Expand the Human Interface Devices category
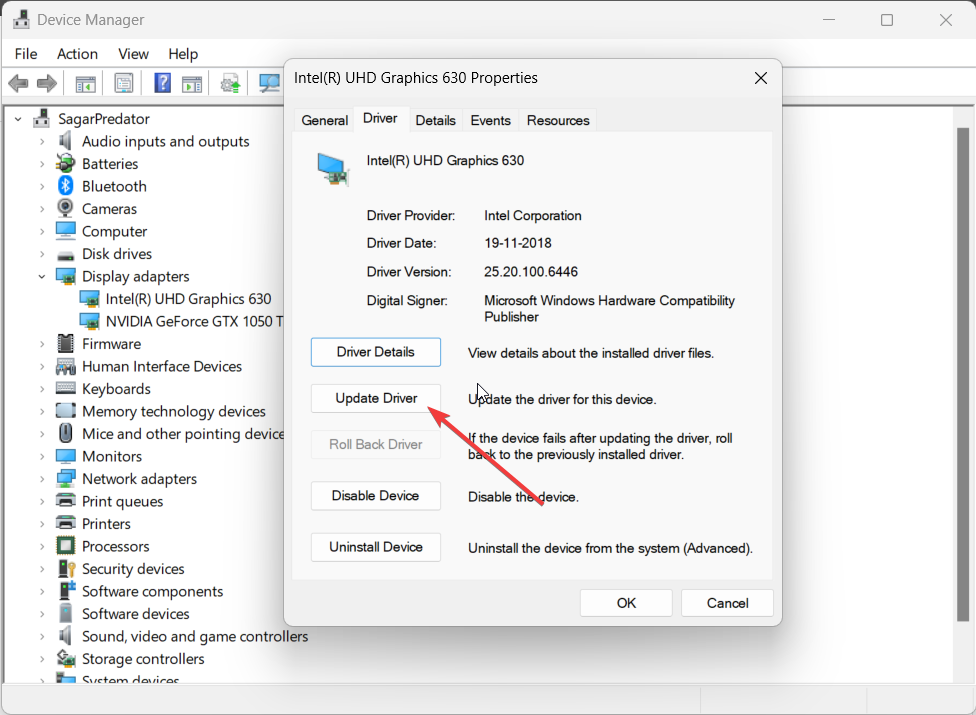This screenshot has height=715, width=976. click(x=42, y=366)
